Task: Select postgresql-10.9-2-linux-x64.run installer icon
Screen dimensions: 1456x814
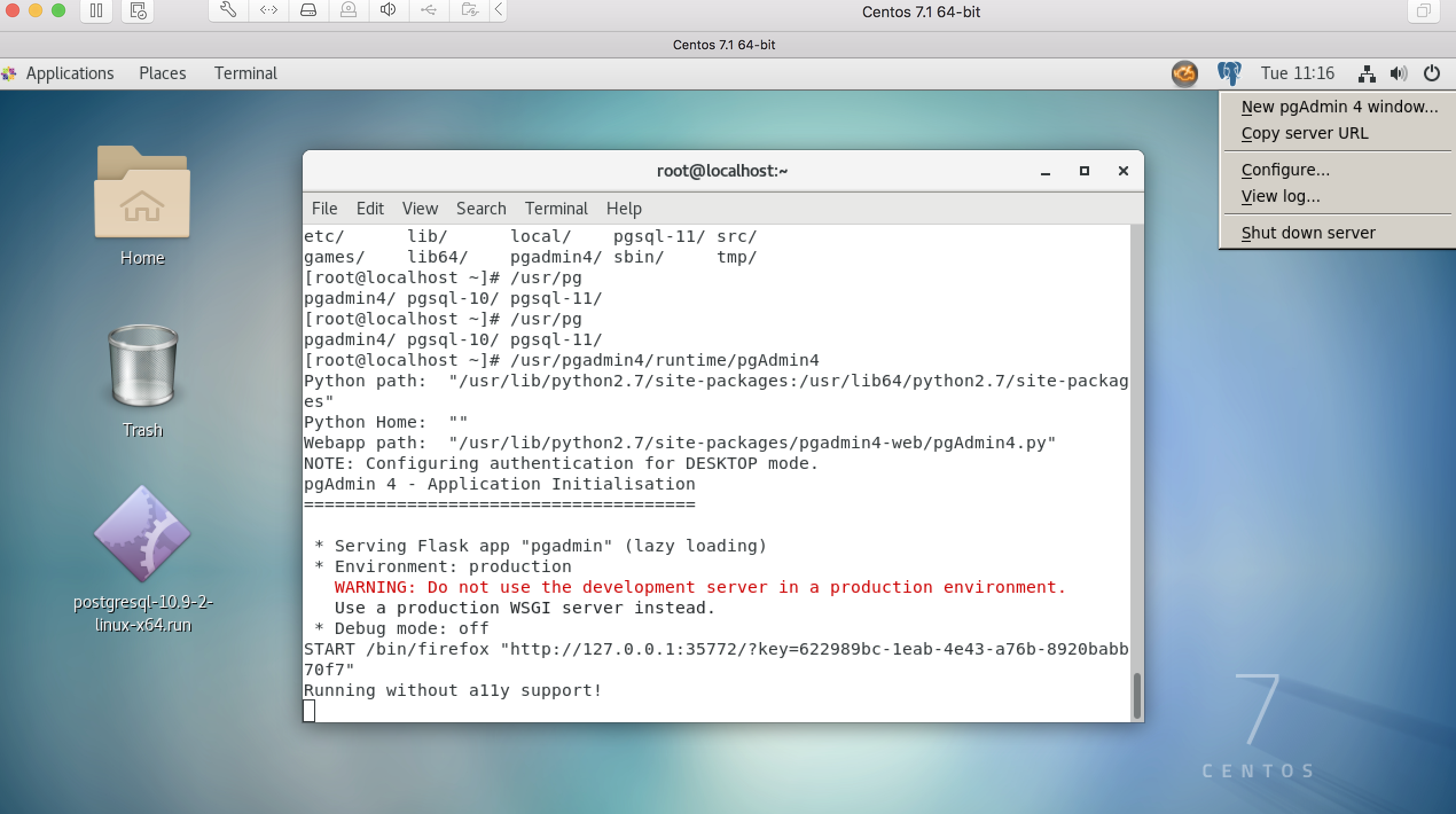Action: click(142, 534)
